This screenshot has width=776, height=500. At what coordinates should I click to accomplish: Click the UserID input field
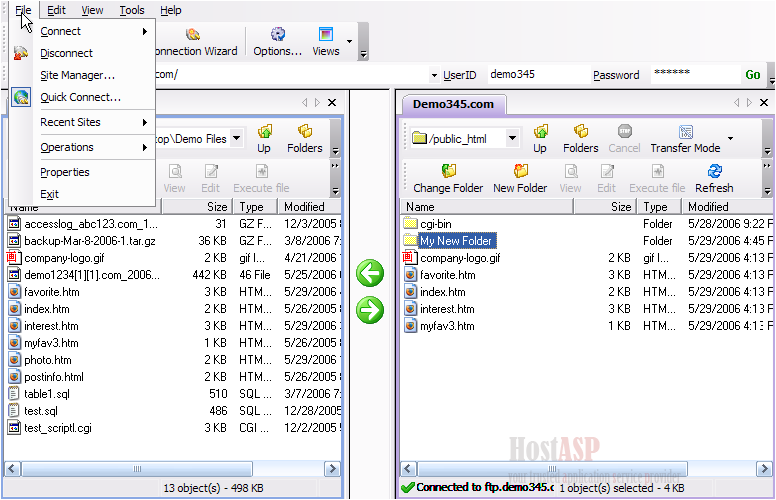[537, 74]
